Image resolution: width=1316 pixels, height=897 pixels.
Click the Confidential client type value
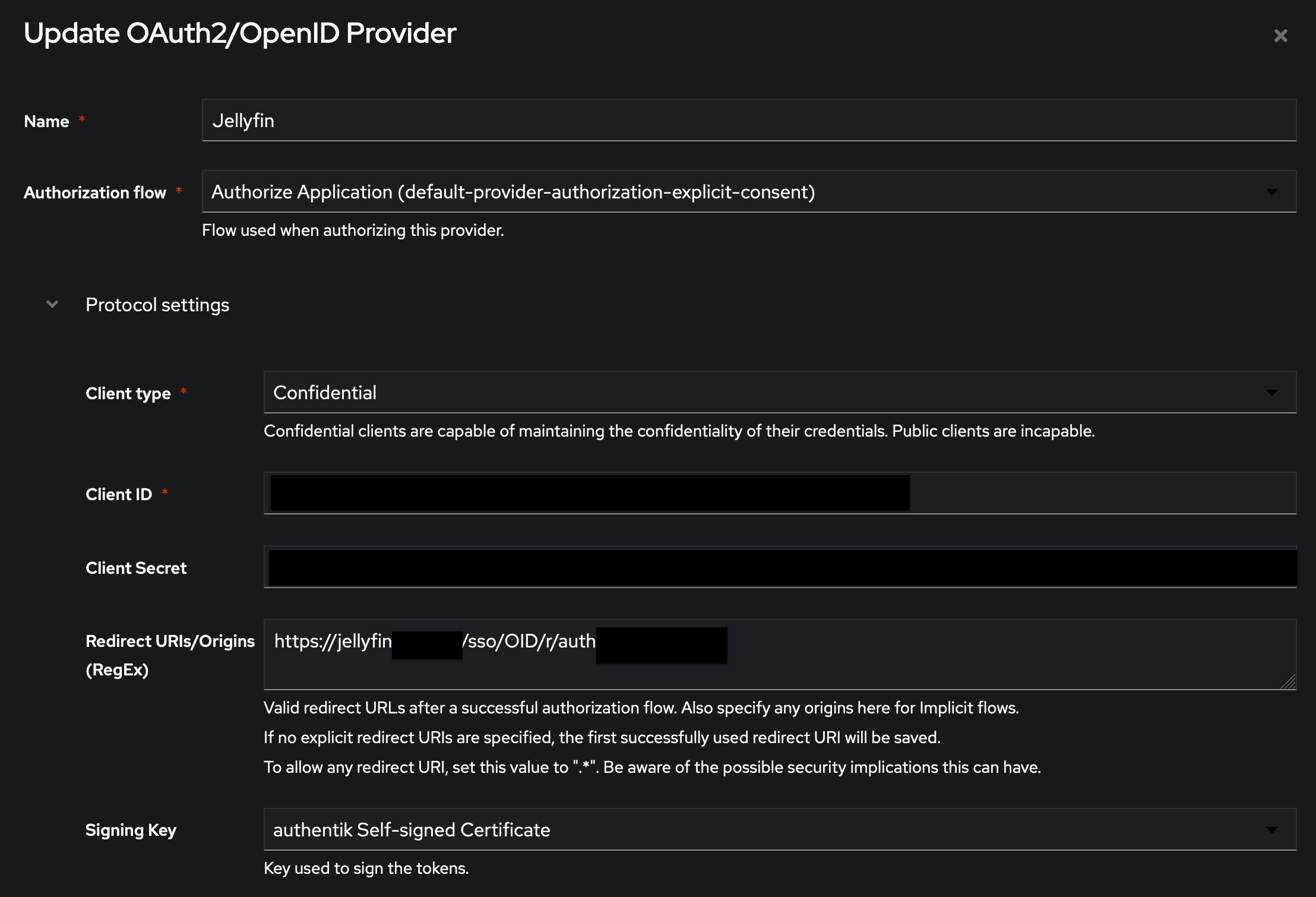pyautogui.click(x=325, y=392)
